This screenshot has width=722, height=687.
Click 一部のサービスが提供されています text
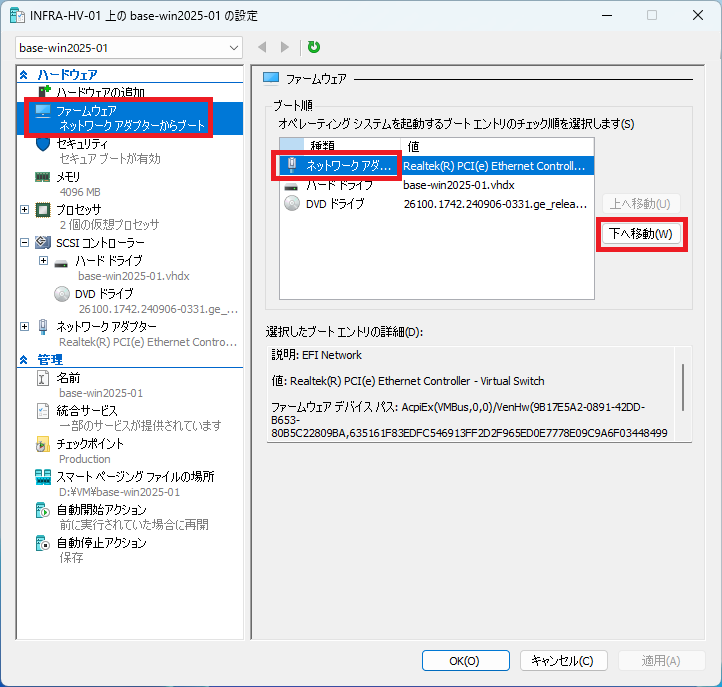point(140,425)
